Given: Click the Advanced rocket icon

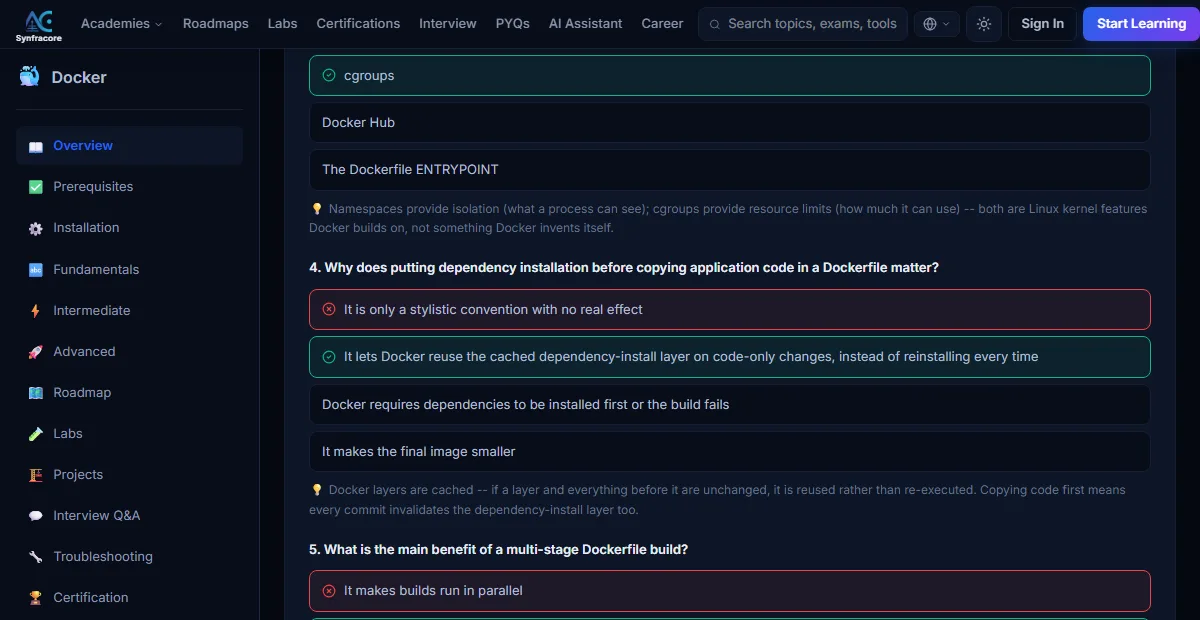Looking at the screenshot, I should [x=36, y=352].
